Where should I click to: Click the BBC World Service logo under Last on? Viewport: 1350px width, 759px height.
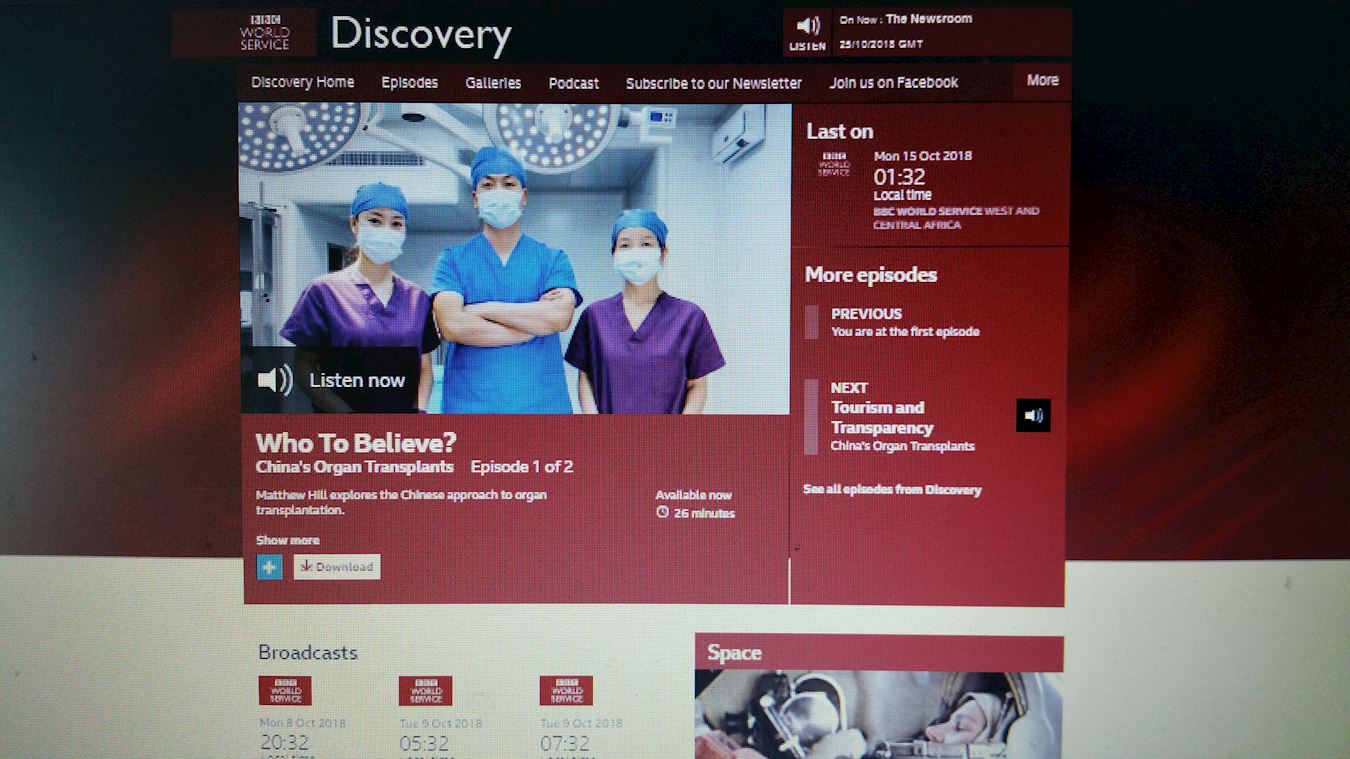click(834, 164)
